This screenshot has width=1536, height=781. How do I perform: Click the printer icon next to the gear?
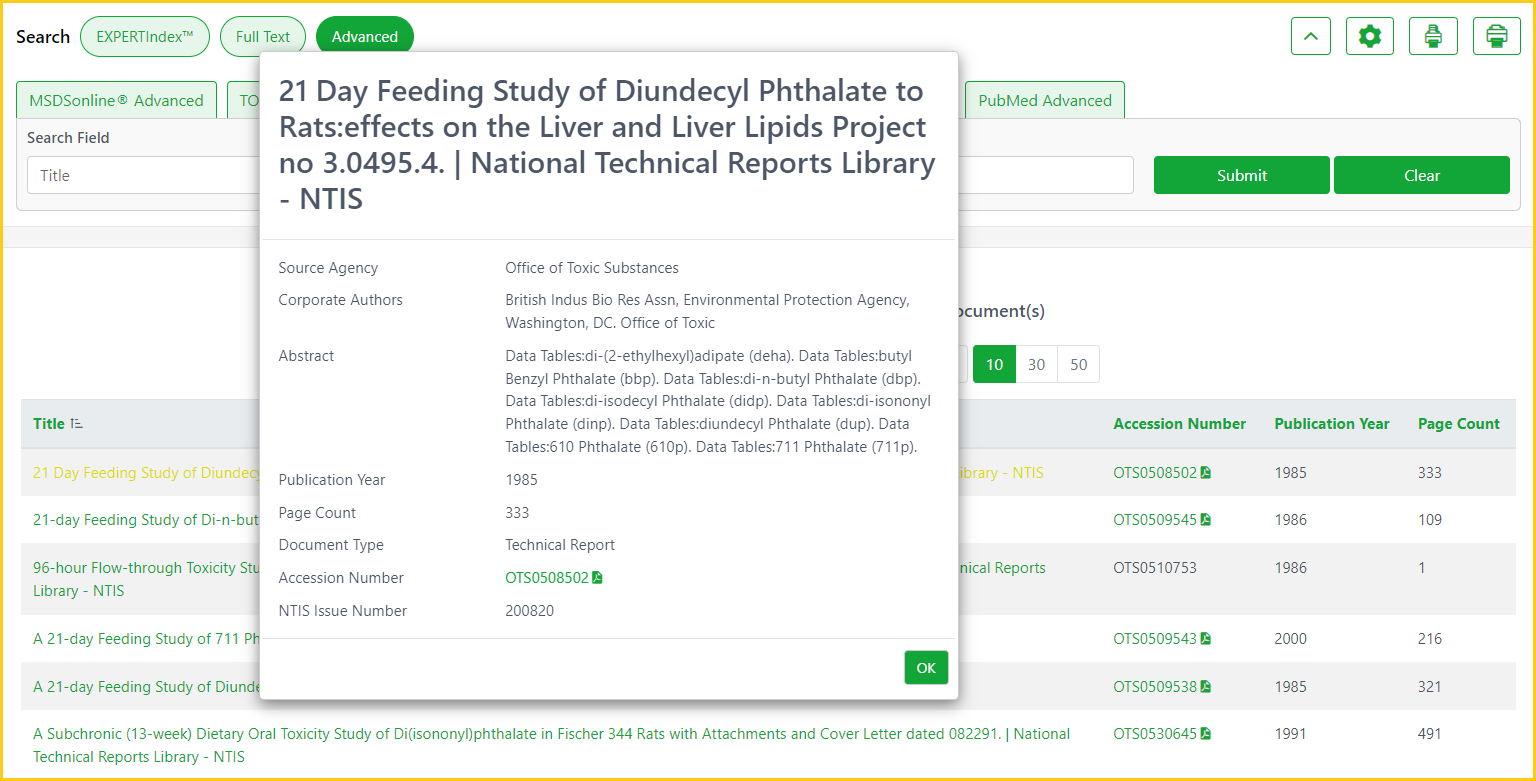tap(1433, 37)
